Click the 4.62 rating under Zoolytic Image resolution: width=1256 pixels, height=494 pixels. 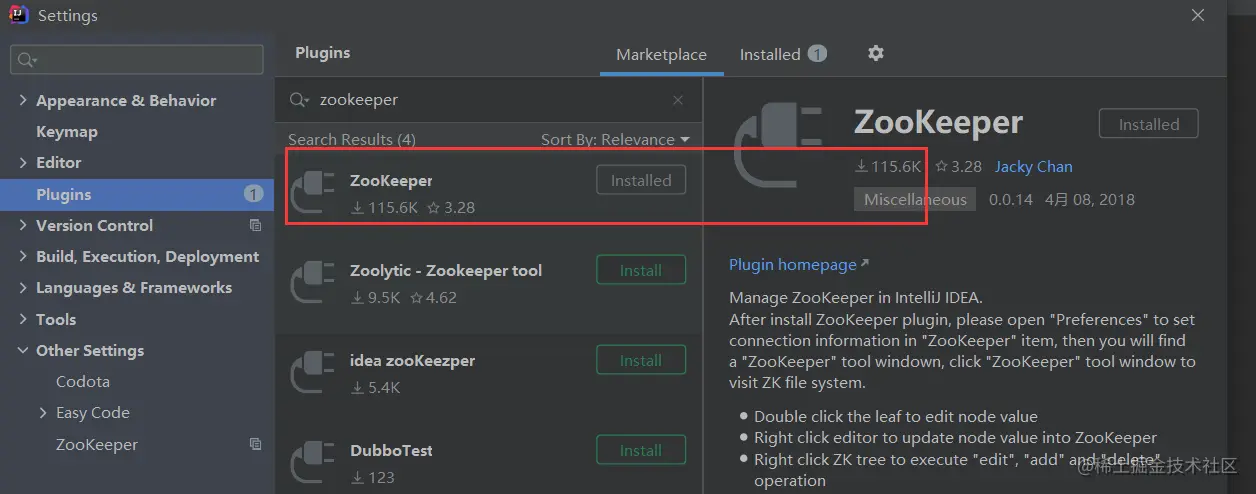point(434,297)
